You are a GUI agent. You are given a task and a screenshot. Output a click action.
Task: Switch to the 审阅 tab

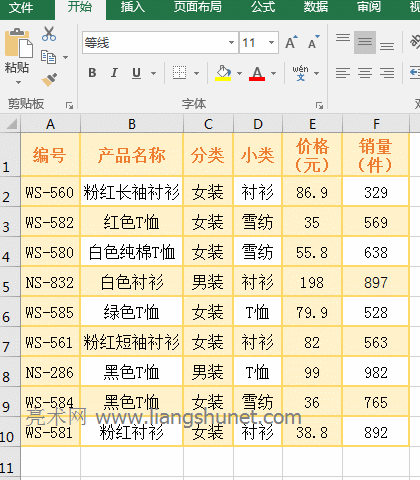click(x=369, y=7)
